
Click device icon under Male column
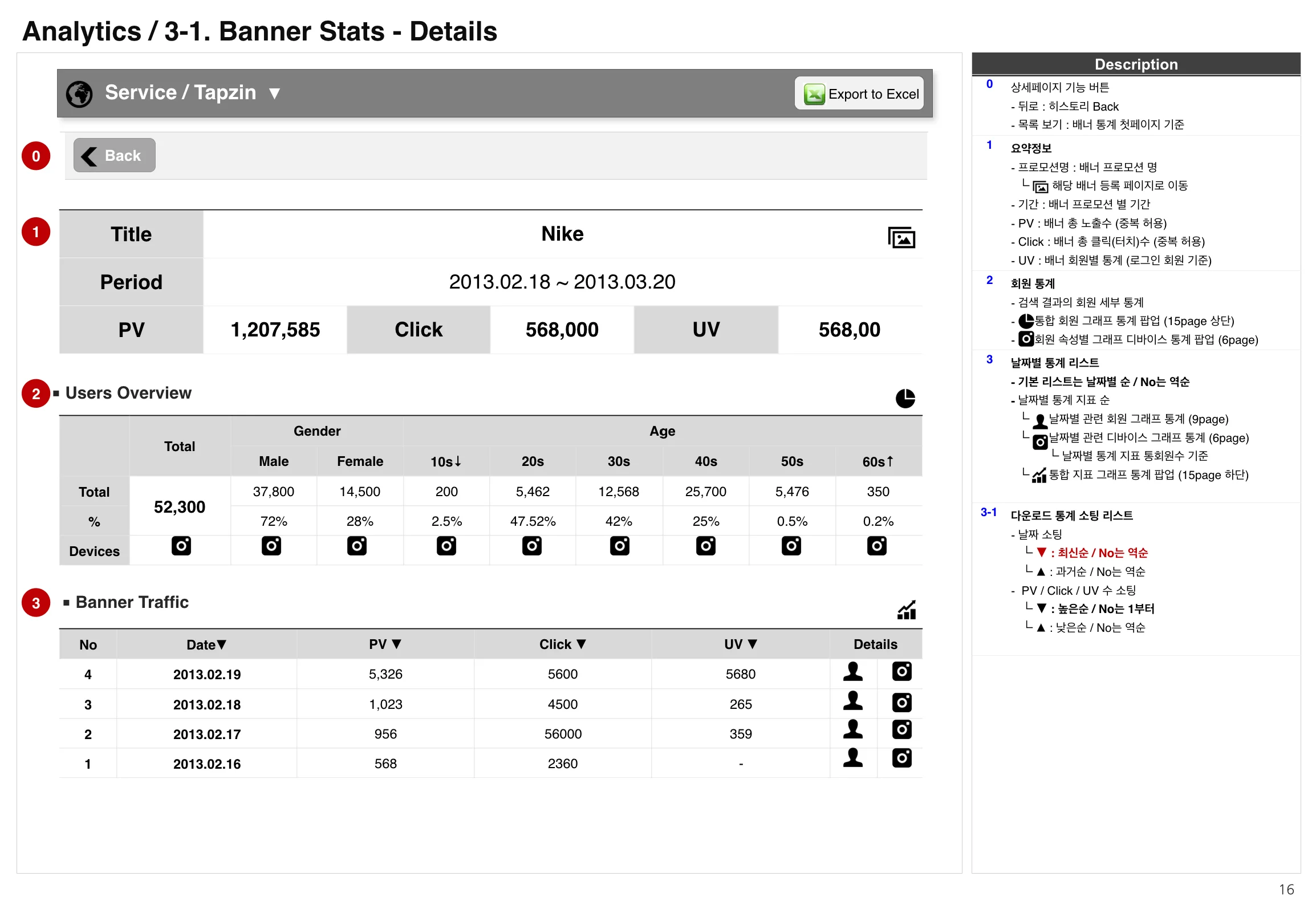pyautogui.click(x=271, y=546)
